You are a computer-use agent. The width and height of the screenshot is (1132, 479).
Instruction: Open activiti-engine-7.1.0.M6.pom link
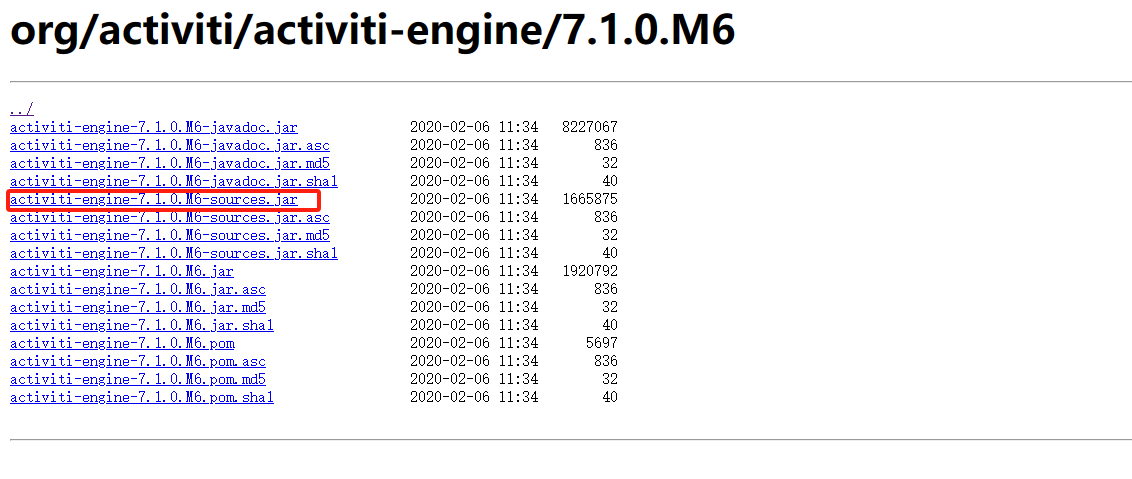click(x=122, y=343)
